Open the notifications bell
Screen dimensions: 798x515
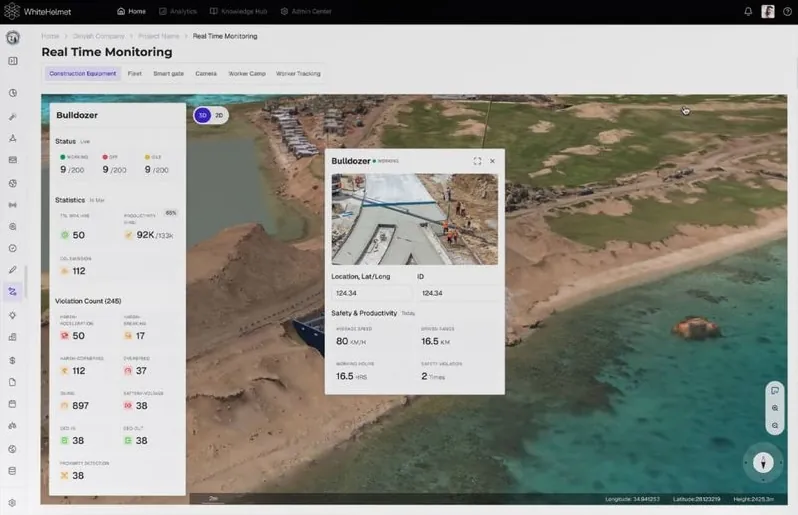[748, 11]
